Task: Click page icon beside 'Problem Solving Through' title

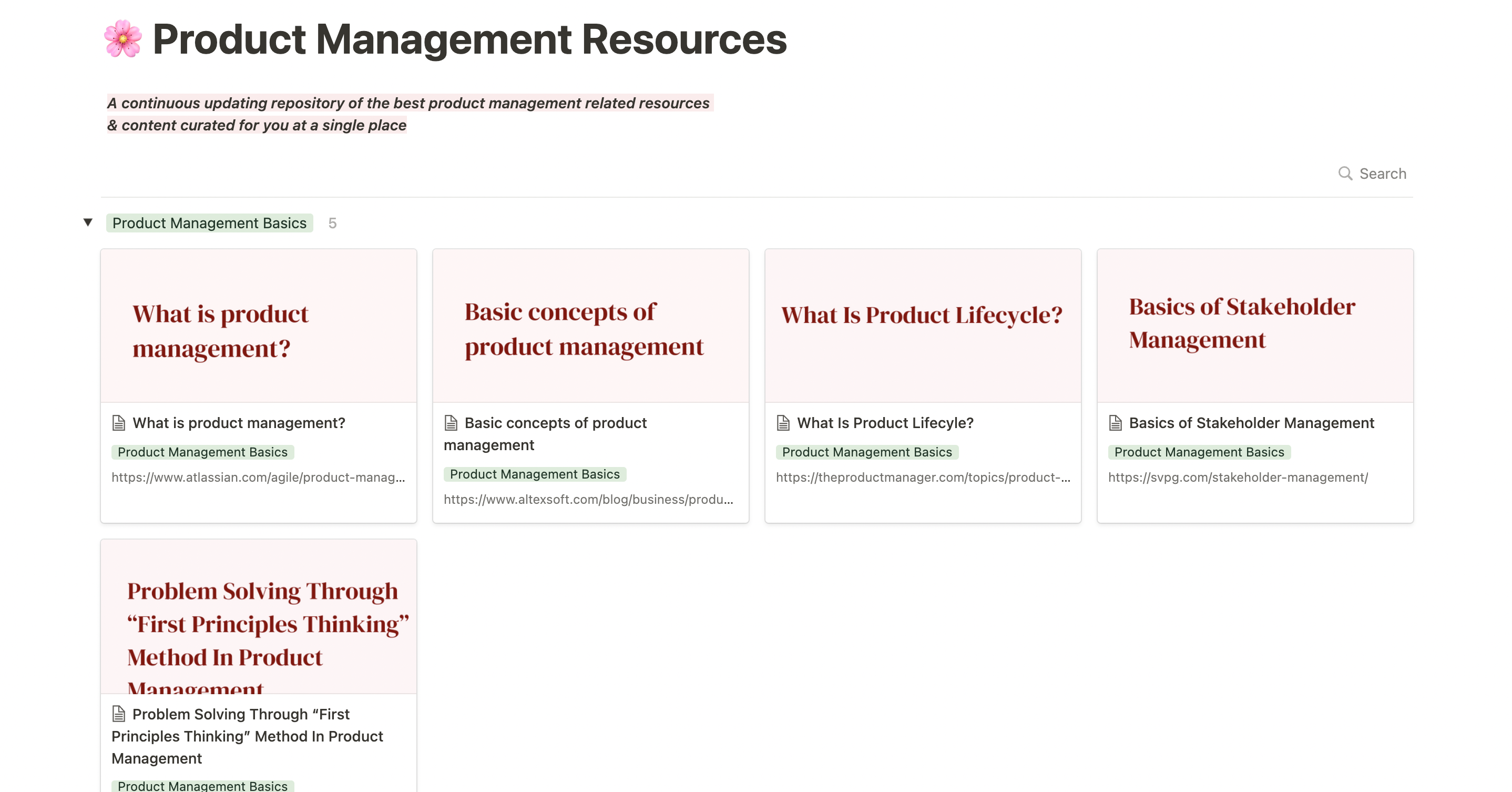Action: pyautogui.click(x=119, y=714)
